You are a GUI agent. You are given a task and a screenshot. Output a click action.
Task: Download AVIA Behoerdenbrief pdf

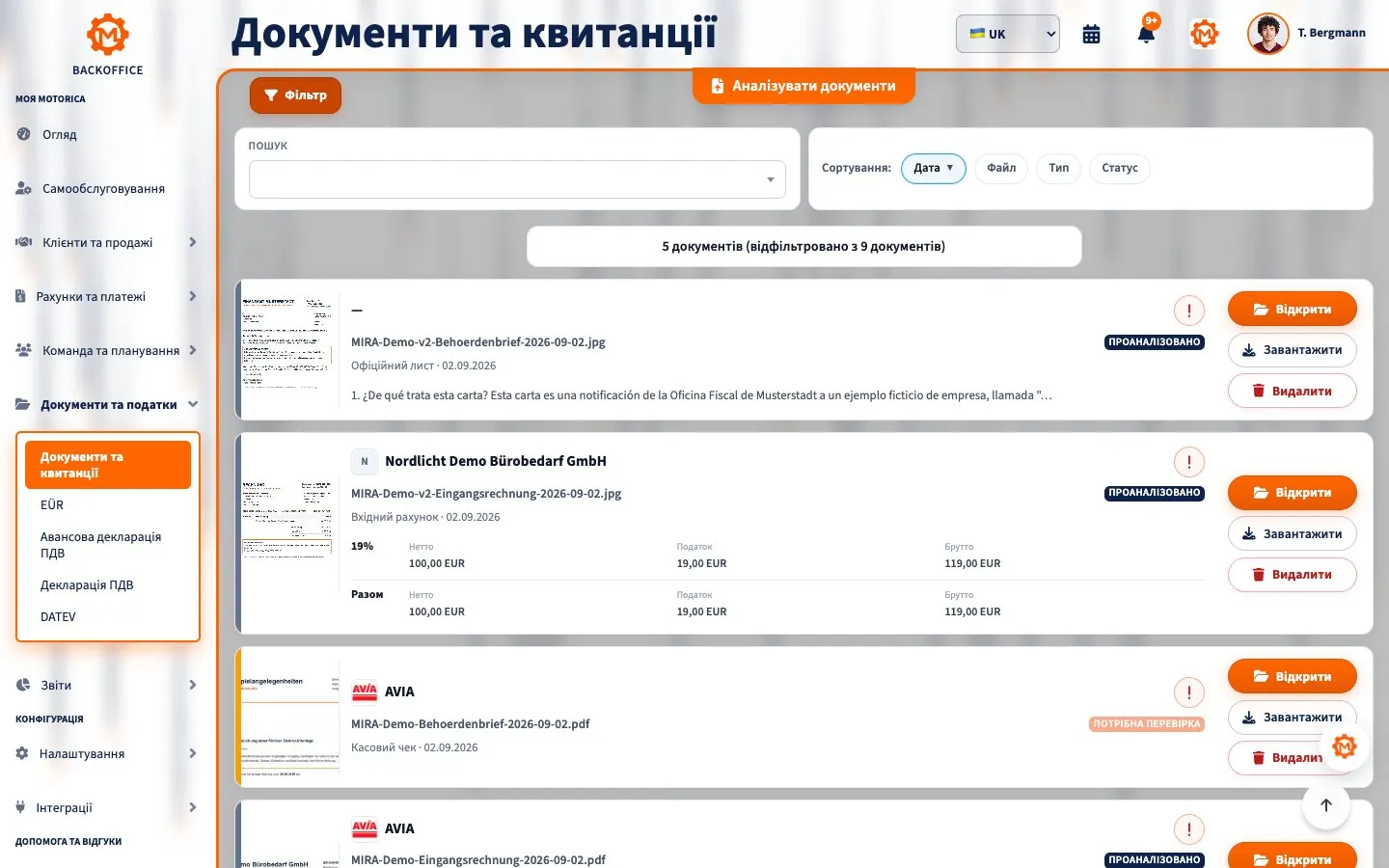click(1293, 717)
